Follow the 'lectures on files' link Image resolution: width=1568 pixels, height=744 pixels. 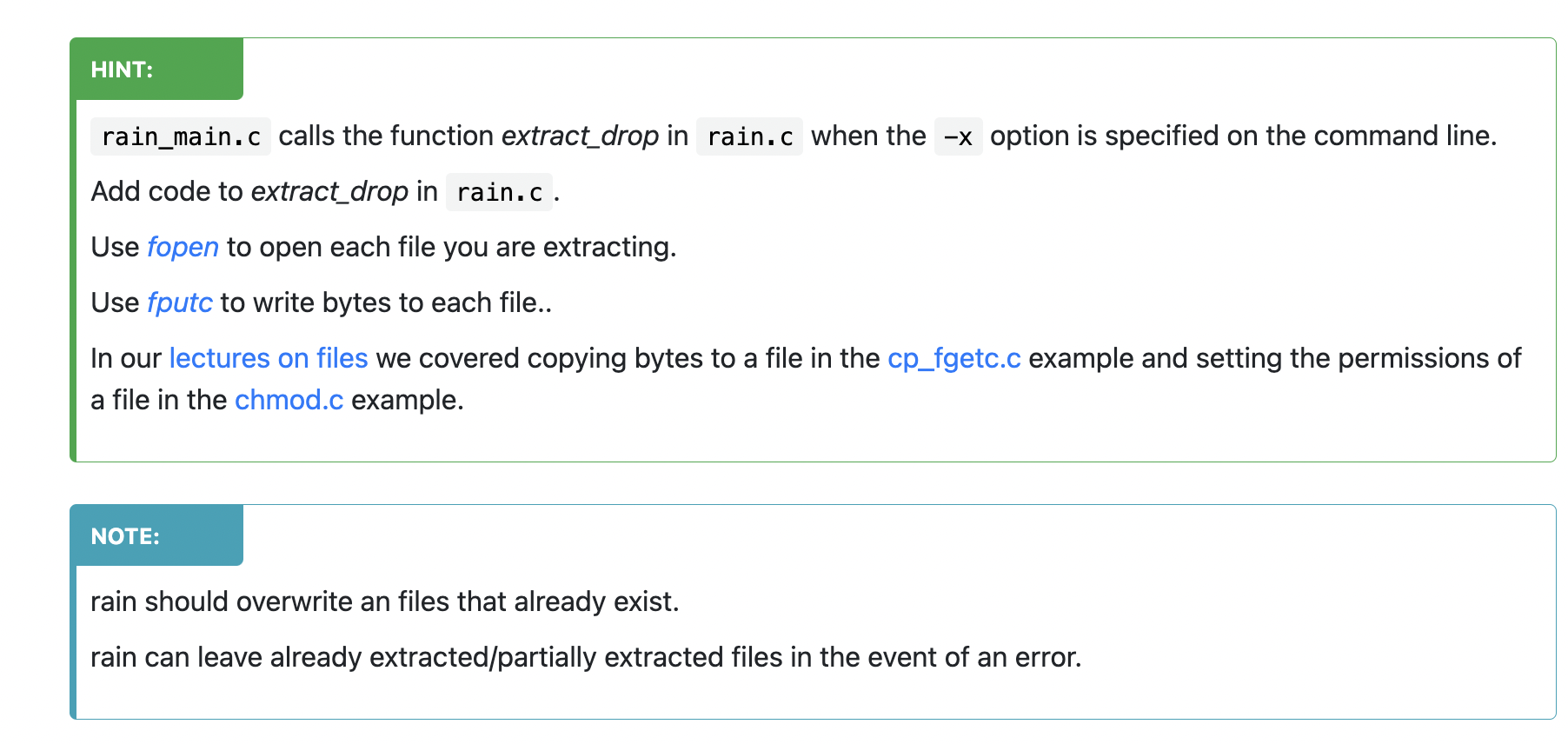click(x=269, y=359)
